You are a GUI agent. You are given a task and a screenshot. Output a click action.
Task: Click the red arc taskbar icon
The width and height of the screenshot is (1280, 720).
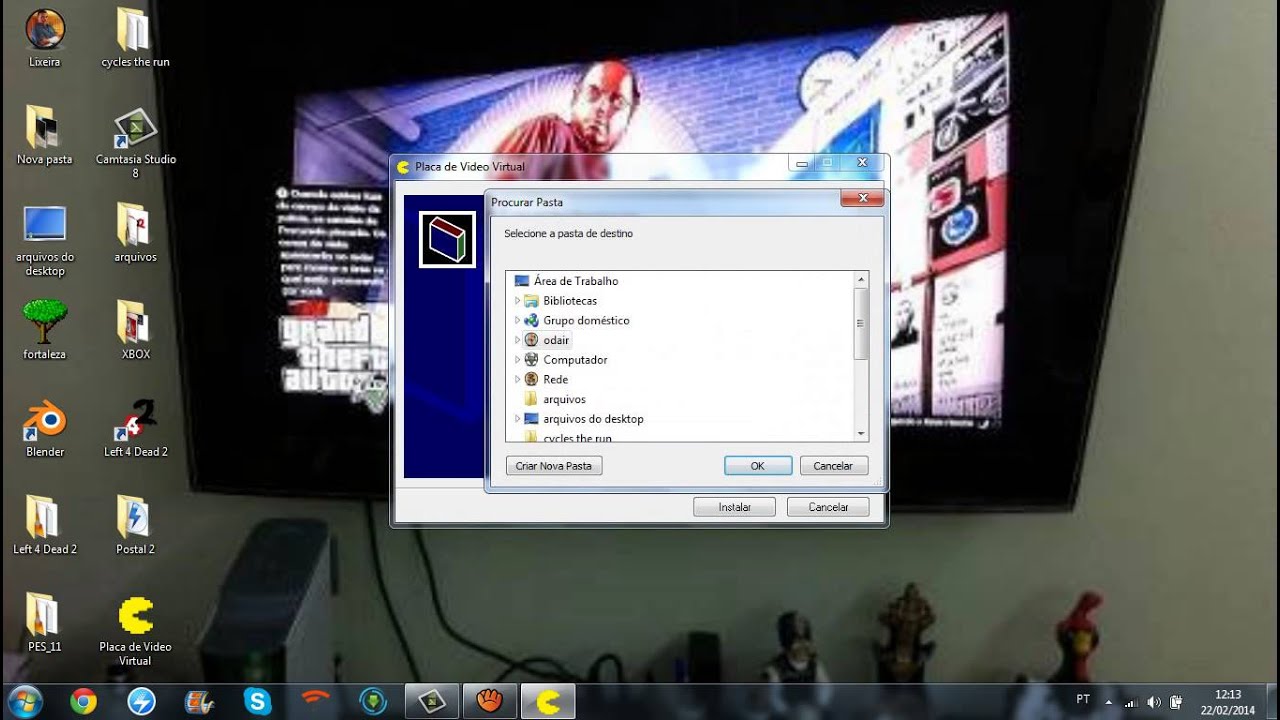[x=316, y=701]
